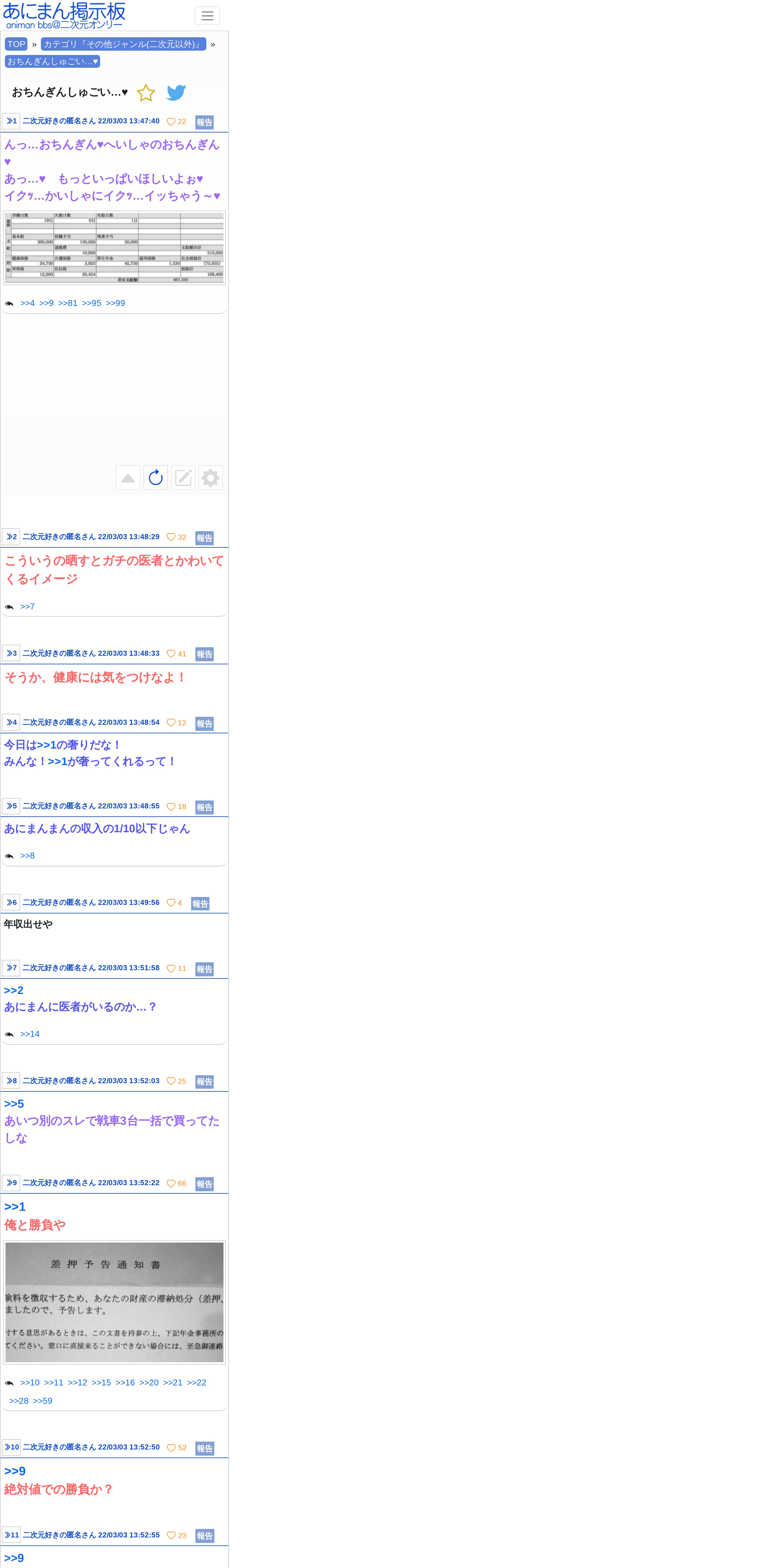
Task: Follow reply link >>14 under post 7
Action: point(30,1034)
